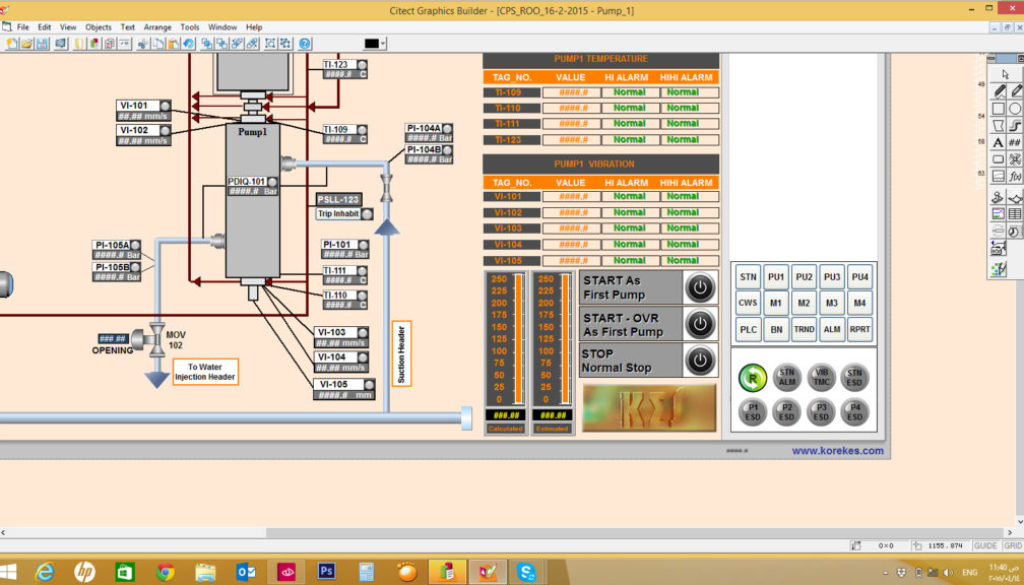
Task: Open Outlook from the taskbar
Action: pyautogui.click(x=246, y=572)
